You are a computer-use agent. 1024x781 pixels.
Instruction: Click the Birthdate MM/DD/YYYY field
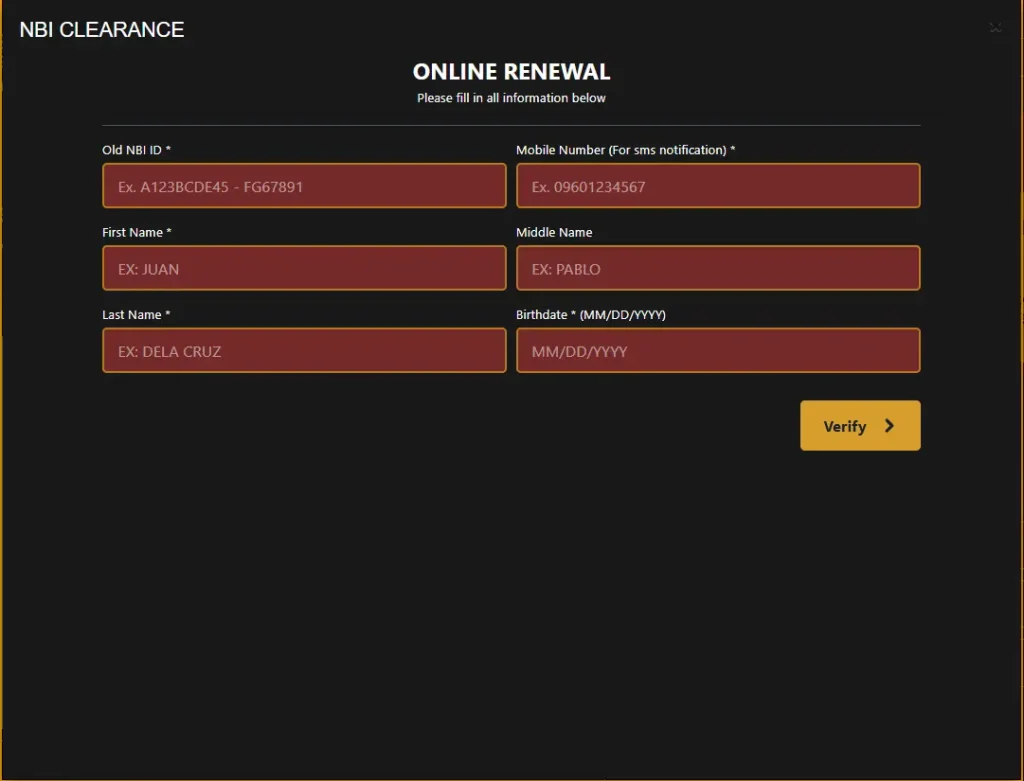point(718,351)
